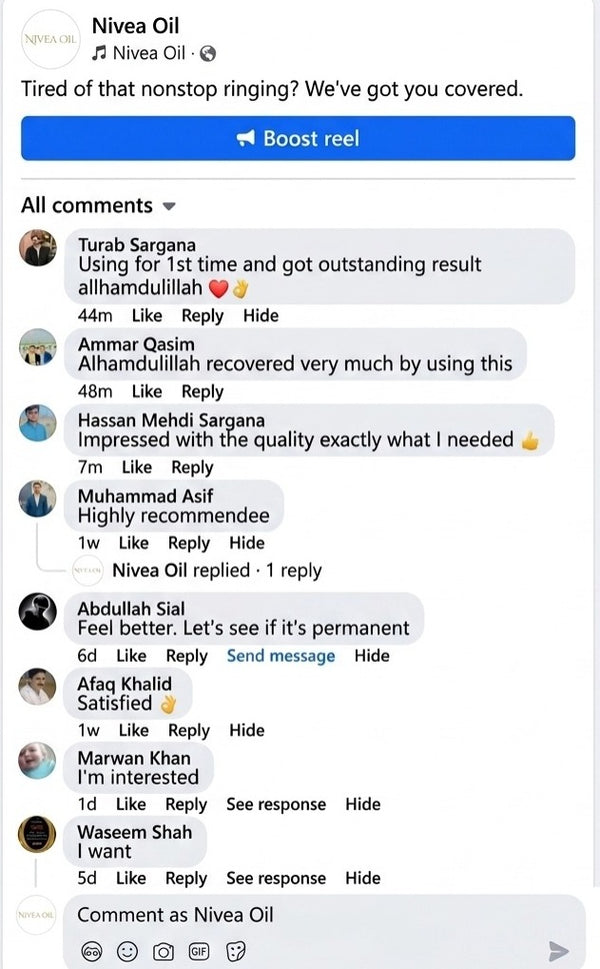Expand the Nivea Oil replied thread
The width and height of the screenshot is (600, 969).
[217, 570]
